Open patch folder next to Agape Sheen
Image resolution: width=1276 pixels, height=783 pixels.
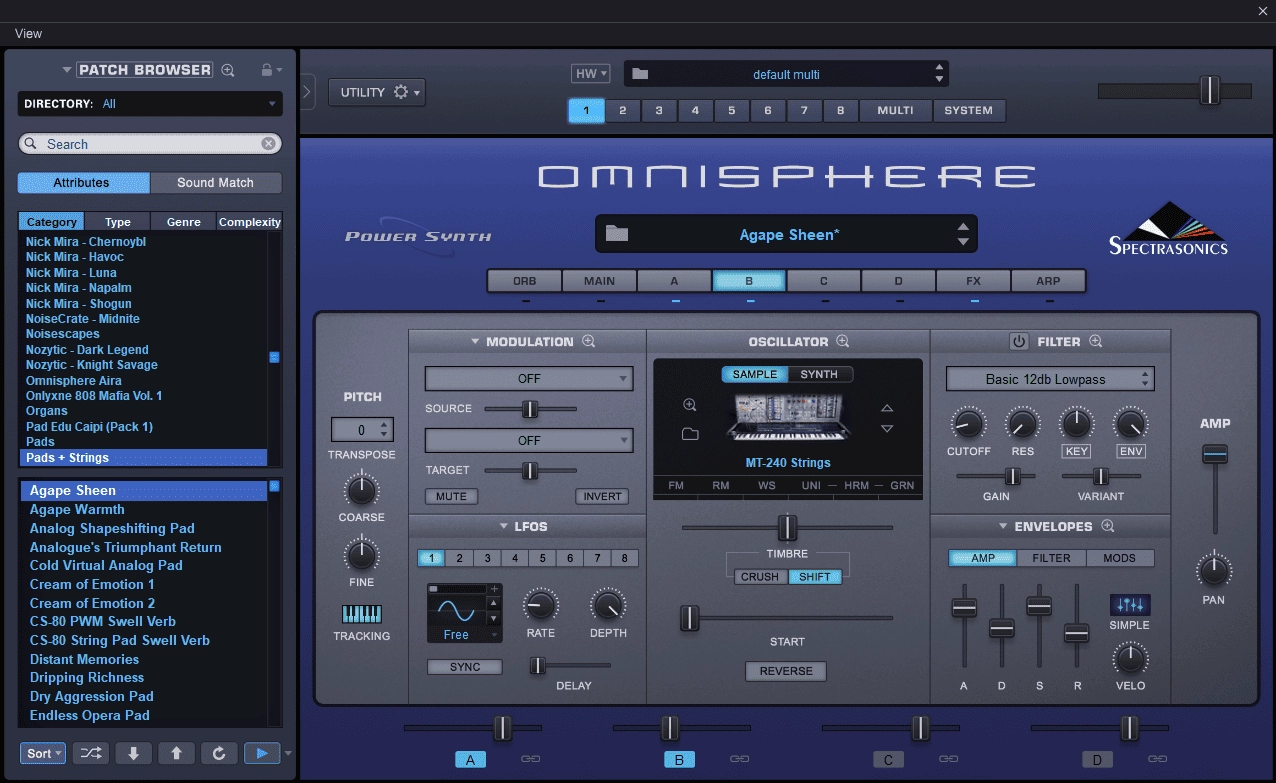click(617, 234)
